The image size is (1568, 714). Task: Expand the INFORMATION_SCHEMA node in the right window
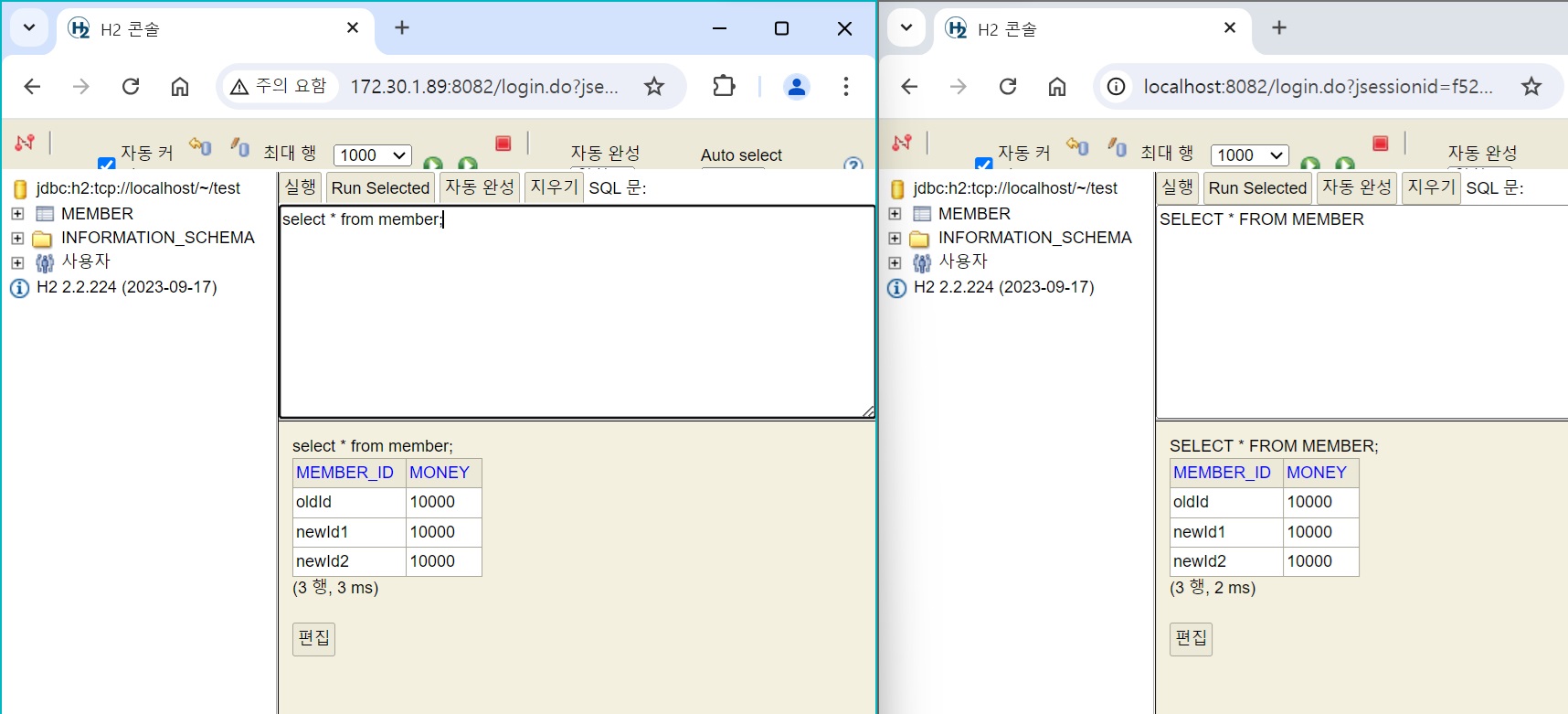[895, 239]
